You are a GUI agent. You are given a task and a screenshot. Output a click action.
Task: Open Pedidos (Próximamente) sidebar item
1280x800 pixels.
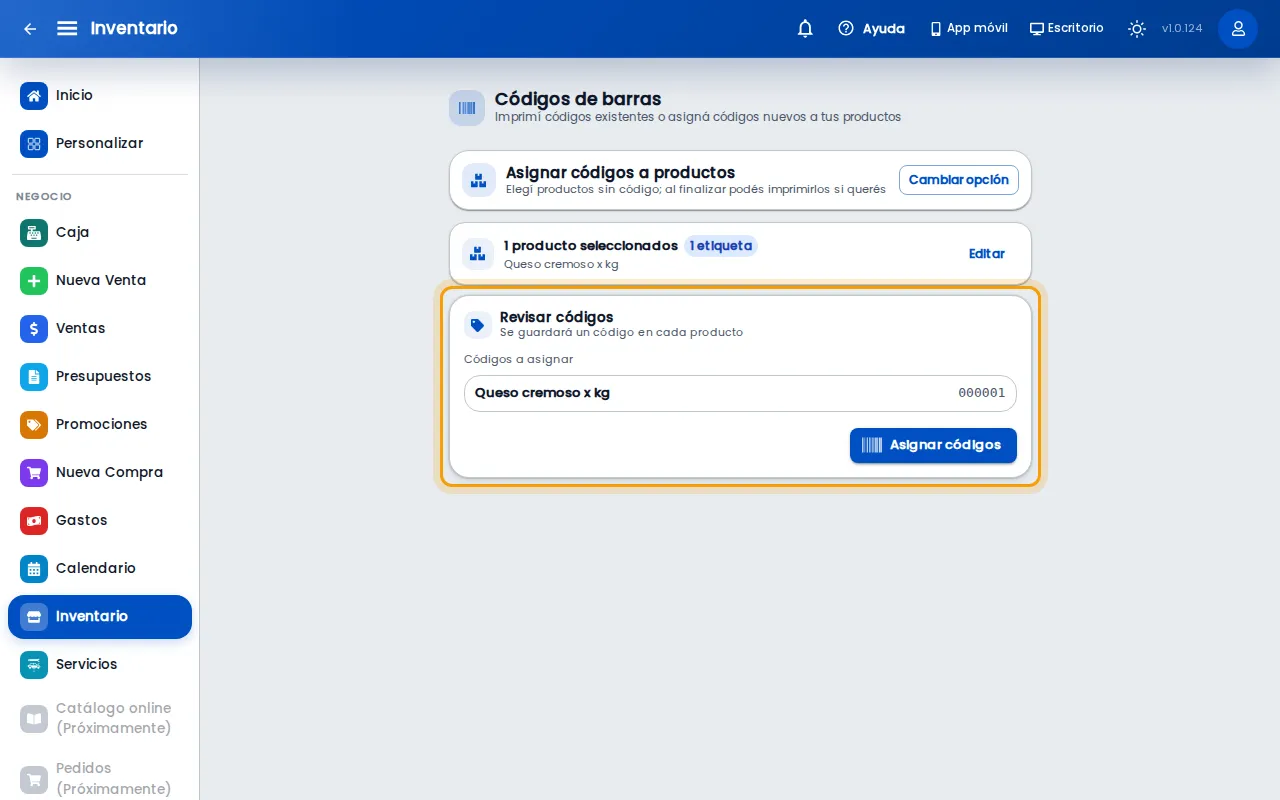point(100,778)
